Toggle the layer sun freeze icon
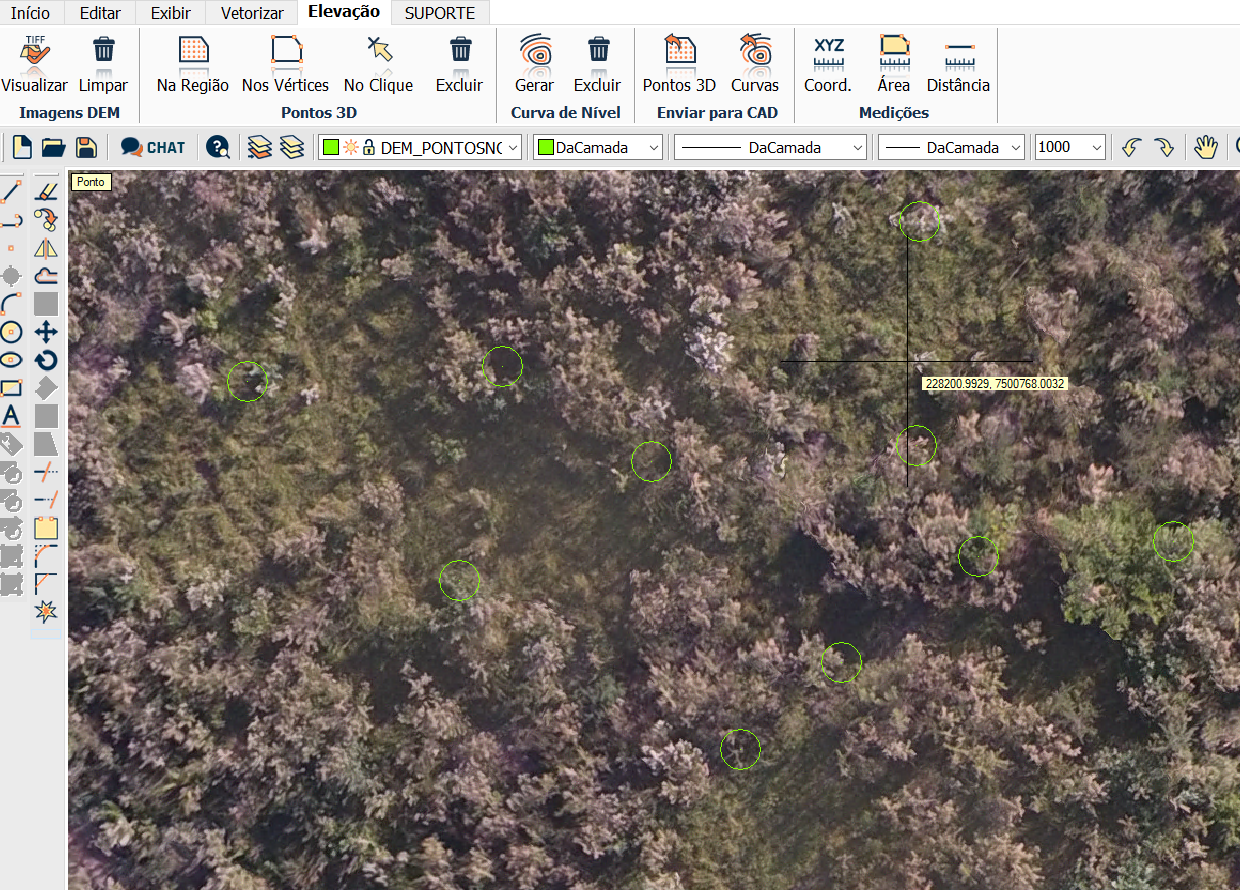1240x890 pixels. pos(350,147)
